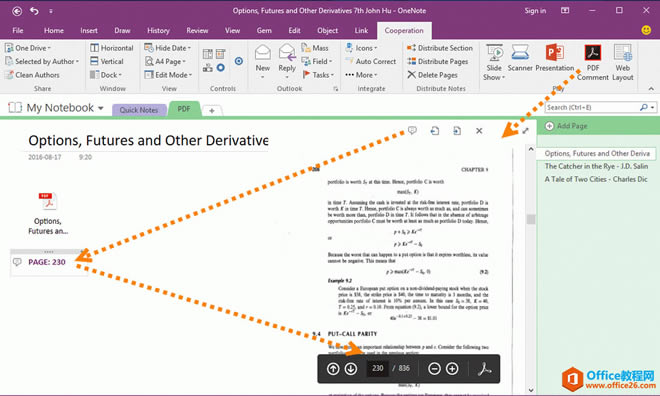
Task: Open A Tale of Two Cities page
Action: [596, 179]
